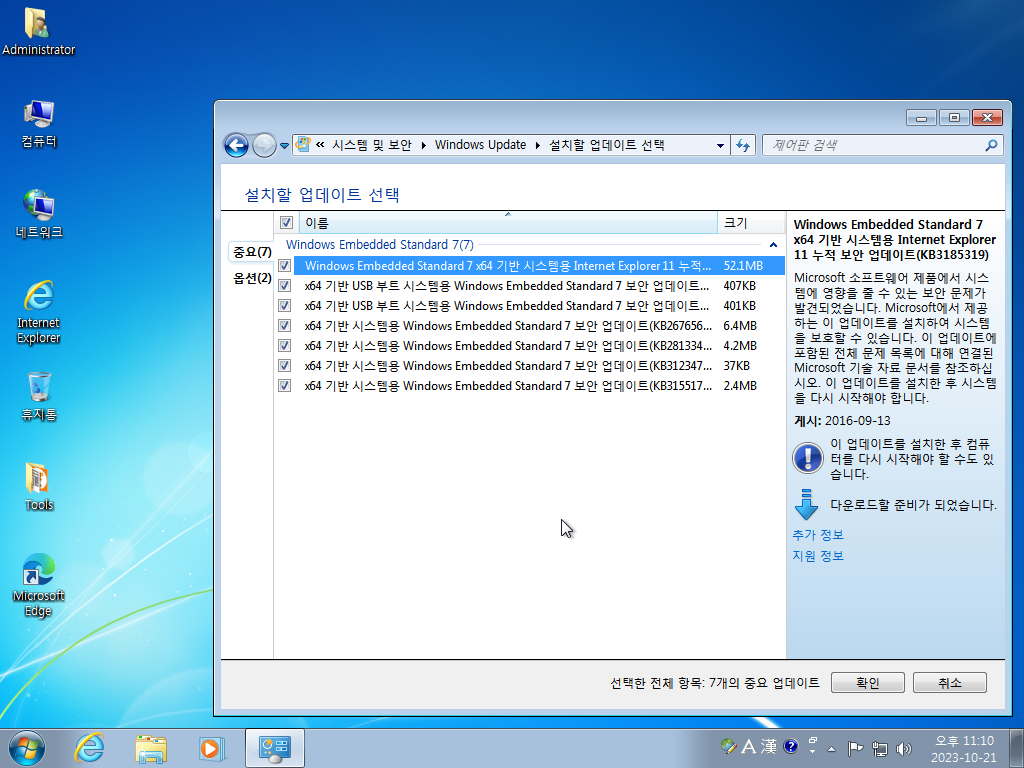Click the Back navigation arrow
This screenshot has width=1024, height=768.
tap(236, 145)
